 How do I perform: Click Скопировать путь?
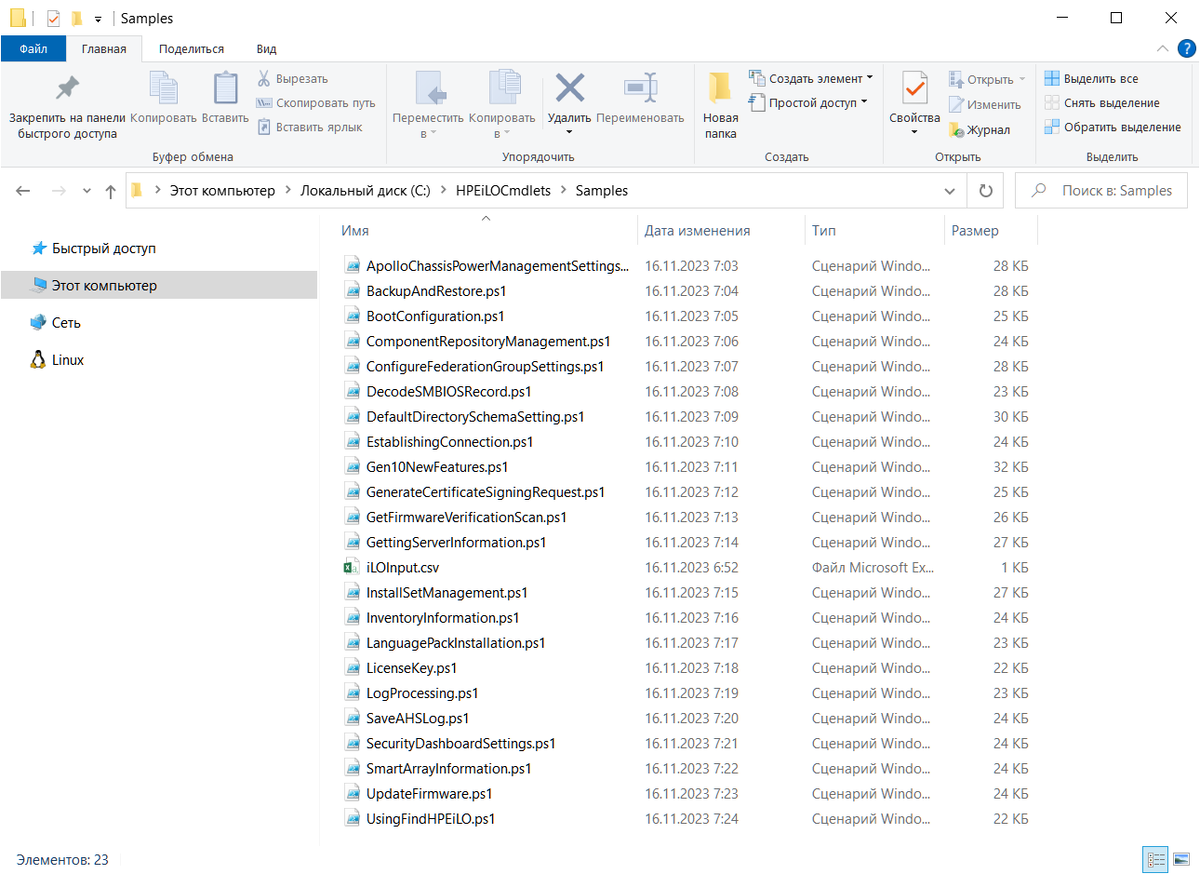click(x=316, y=103)
